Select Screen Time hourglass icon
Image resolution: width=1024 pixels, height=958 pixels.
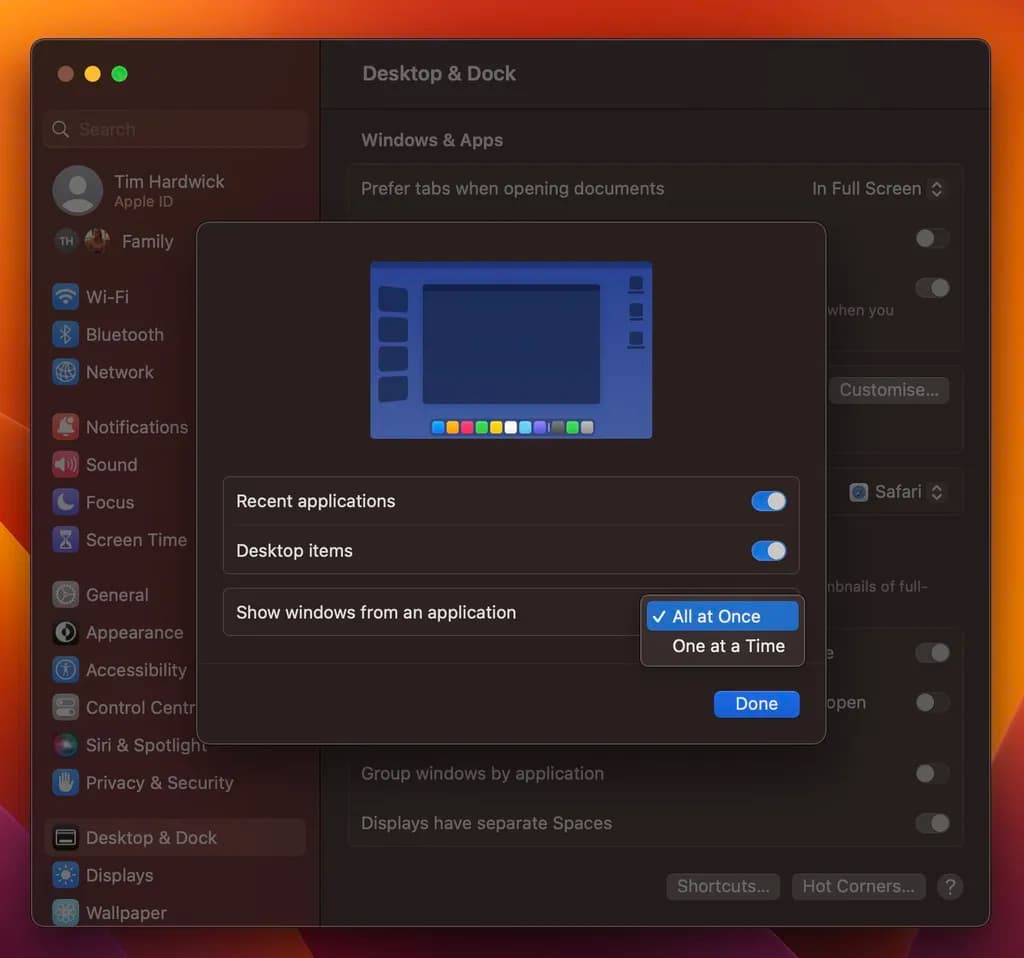click(x=66, y=540)
